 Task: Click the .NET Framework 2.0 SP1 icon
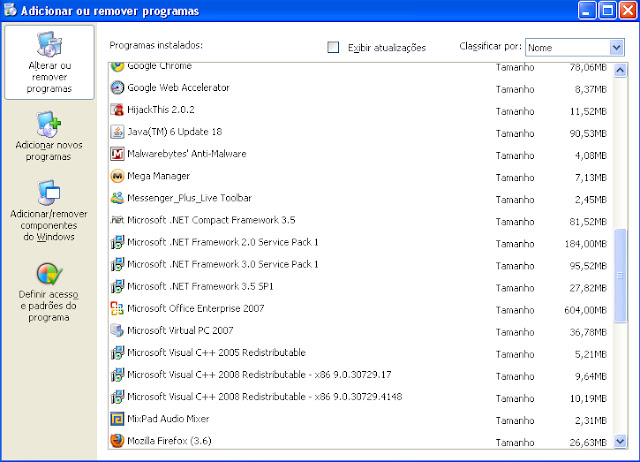point(117,242)
